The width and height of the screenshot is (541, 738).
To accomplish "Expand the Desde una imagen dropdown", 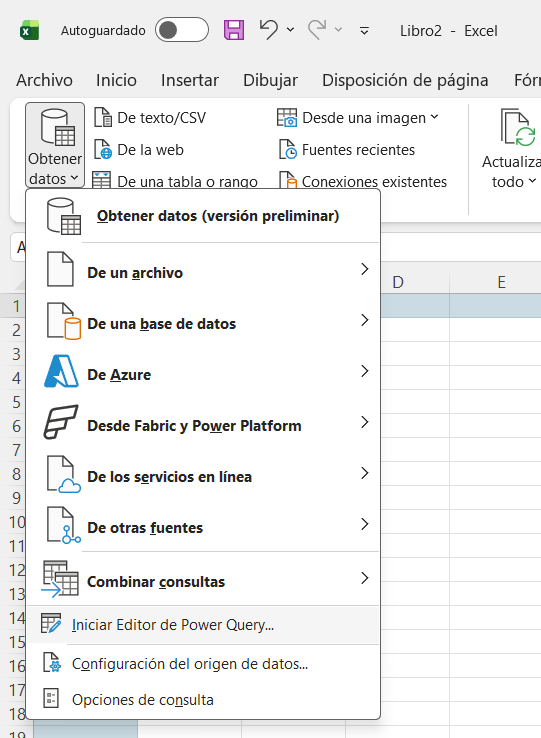I will point(434,117).
